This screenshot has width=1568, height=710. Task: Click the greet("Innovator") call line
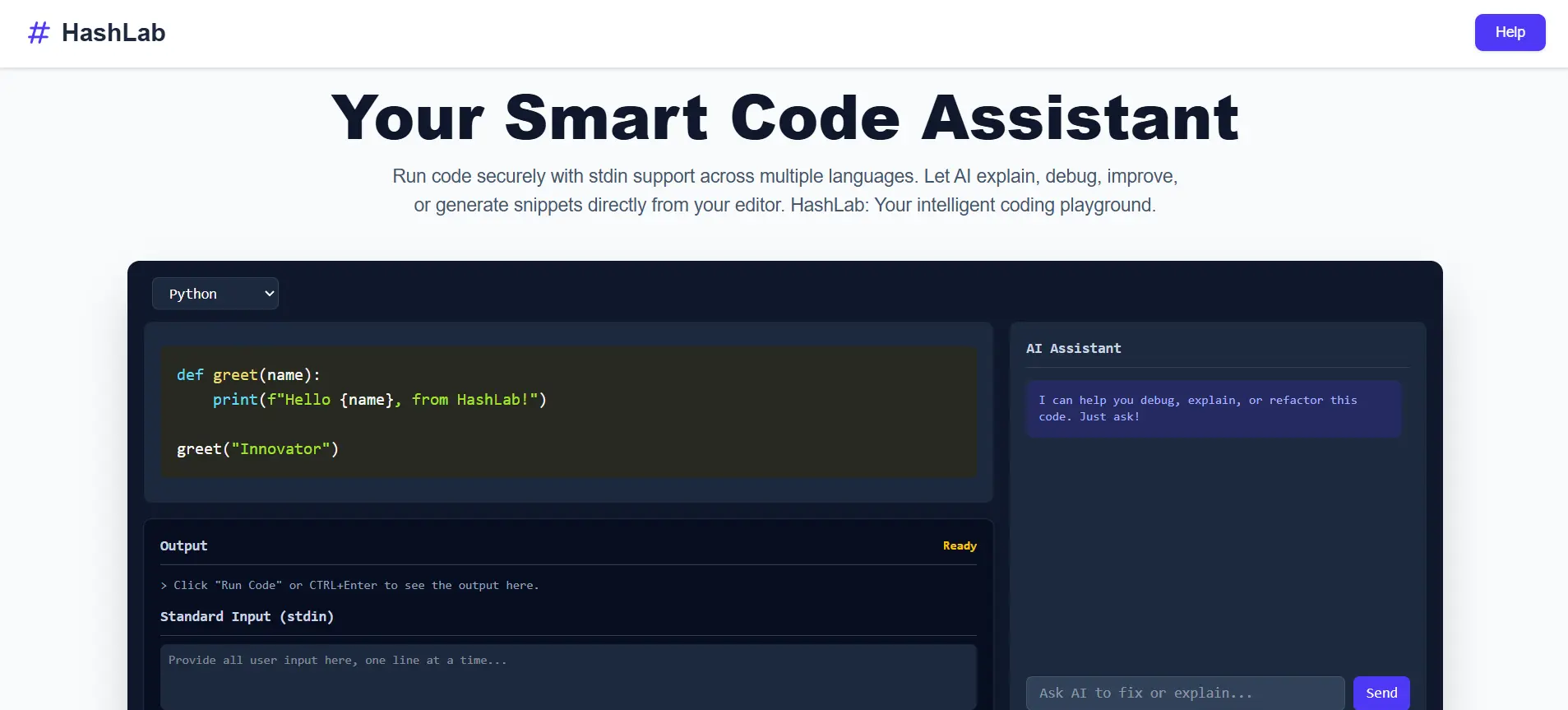(x=257, y=449)
